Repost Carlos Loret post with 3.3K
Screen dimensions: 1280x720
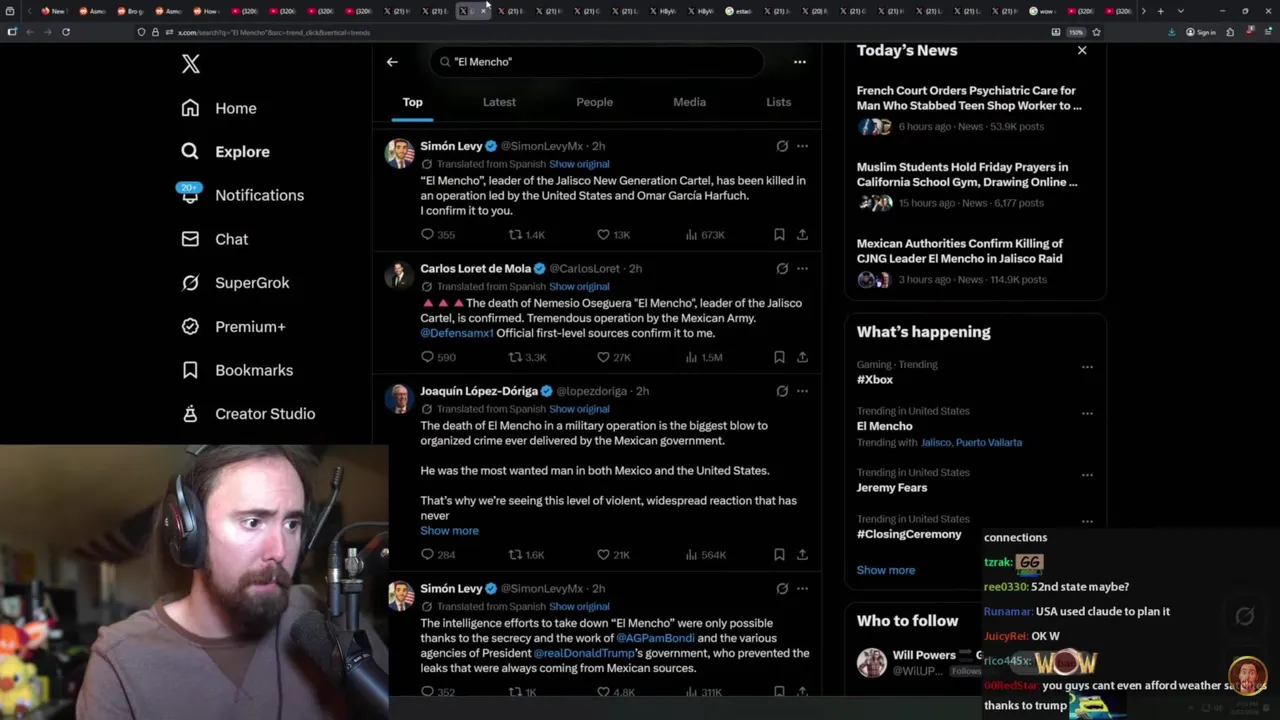click(527, 357)
